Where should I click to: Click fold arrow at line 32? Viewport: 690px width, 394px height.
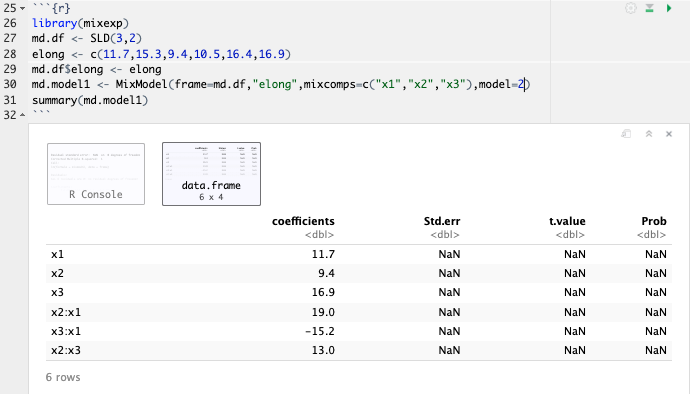[22, 115]
